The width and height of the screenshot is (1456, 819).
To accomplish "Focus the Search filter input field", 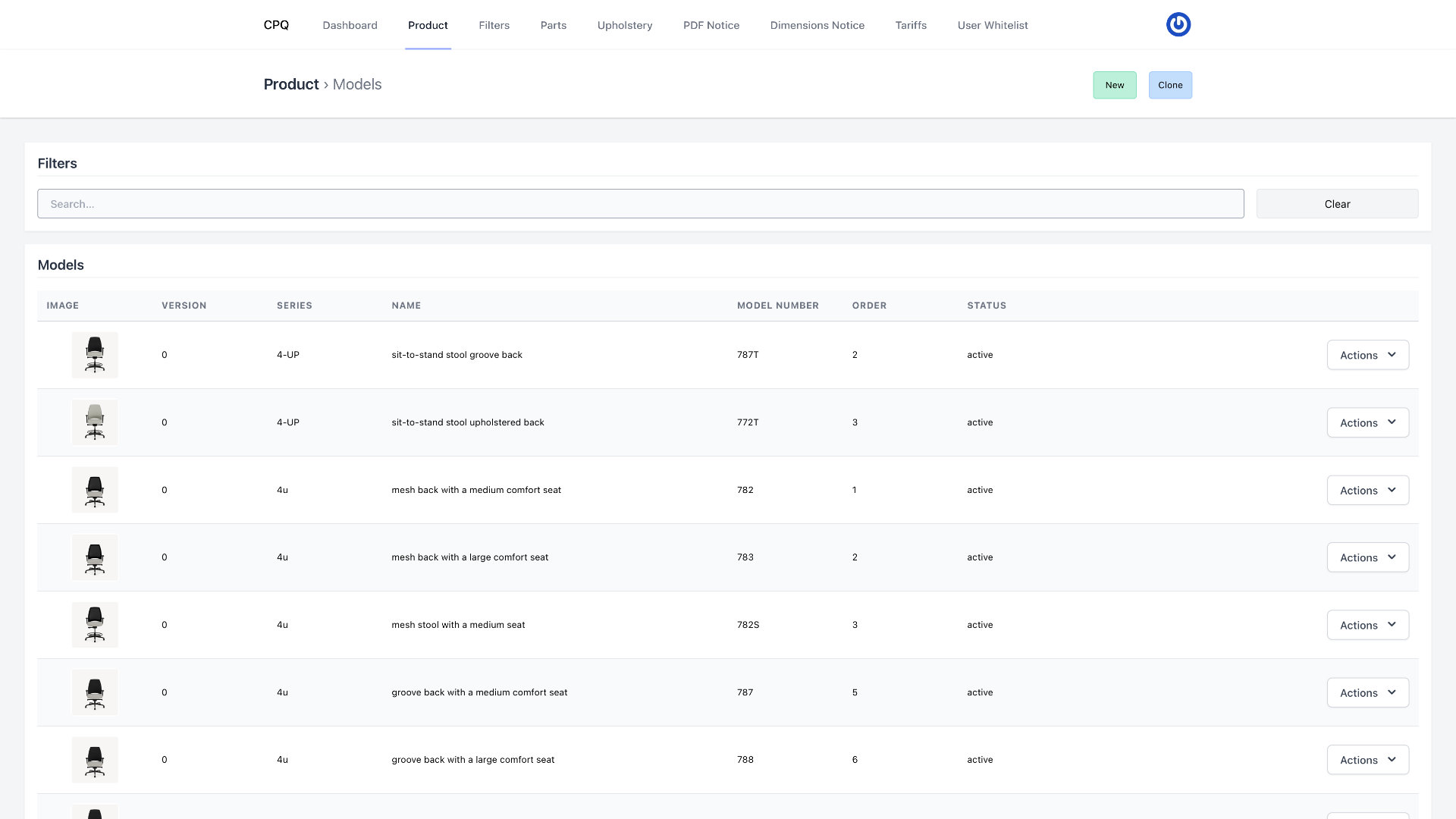I will (640, 204).
